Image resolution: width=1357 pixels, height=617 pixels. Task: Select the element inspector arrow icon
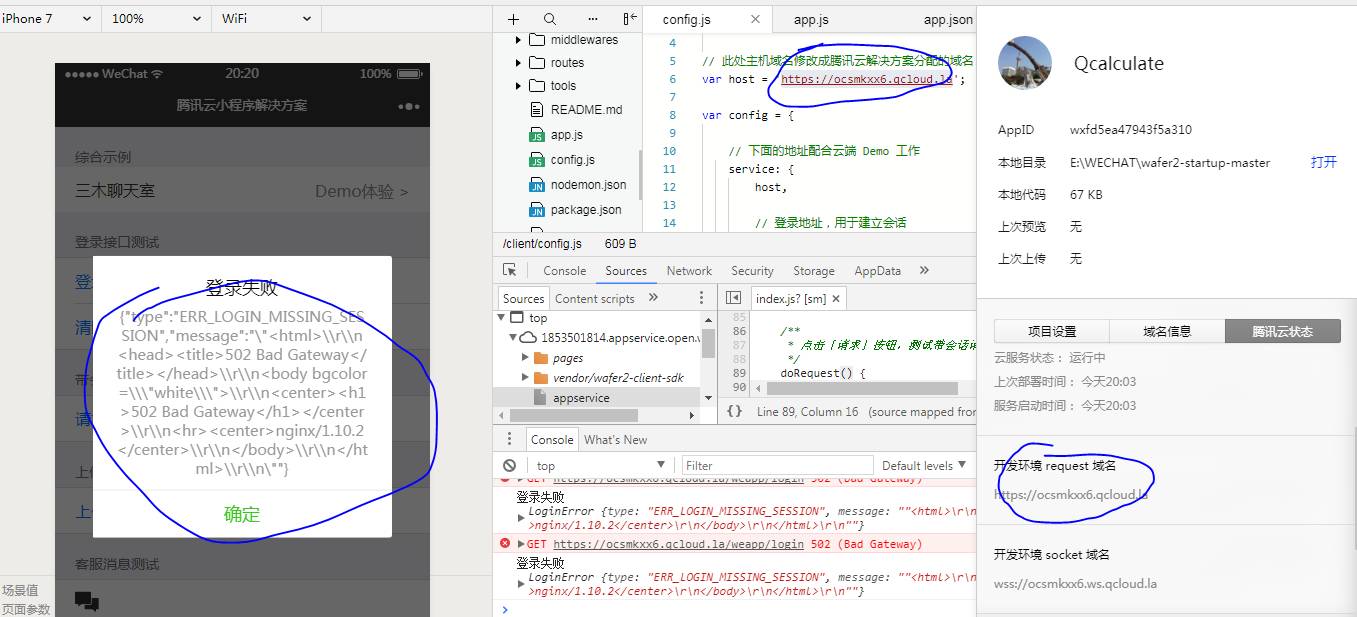coord(510,270)
